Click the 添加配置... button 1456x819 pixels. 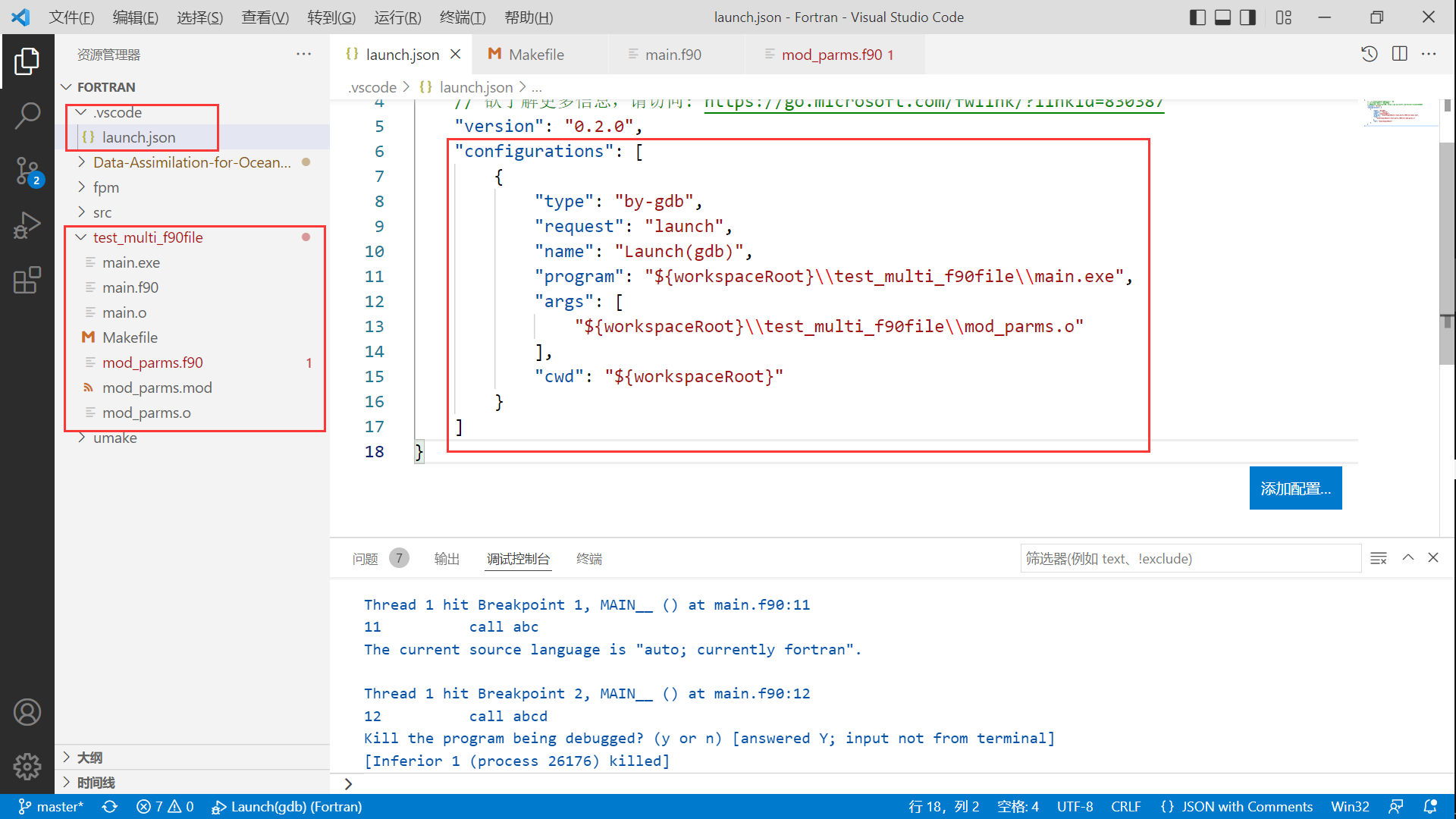(1295, 488)
